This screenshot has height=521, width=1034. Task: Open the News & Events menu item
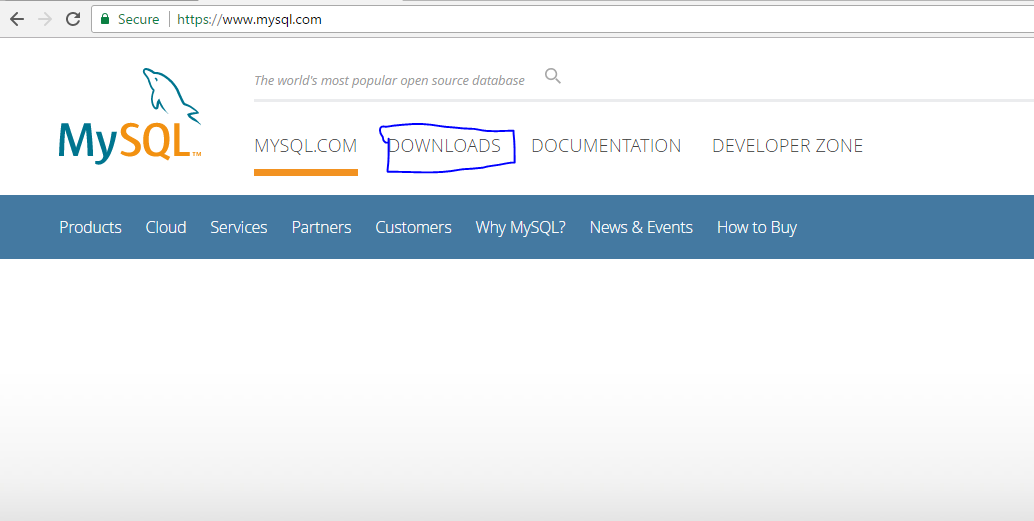(x=641, y=228)
